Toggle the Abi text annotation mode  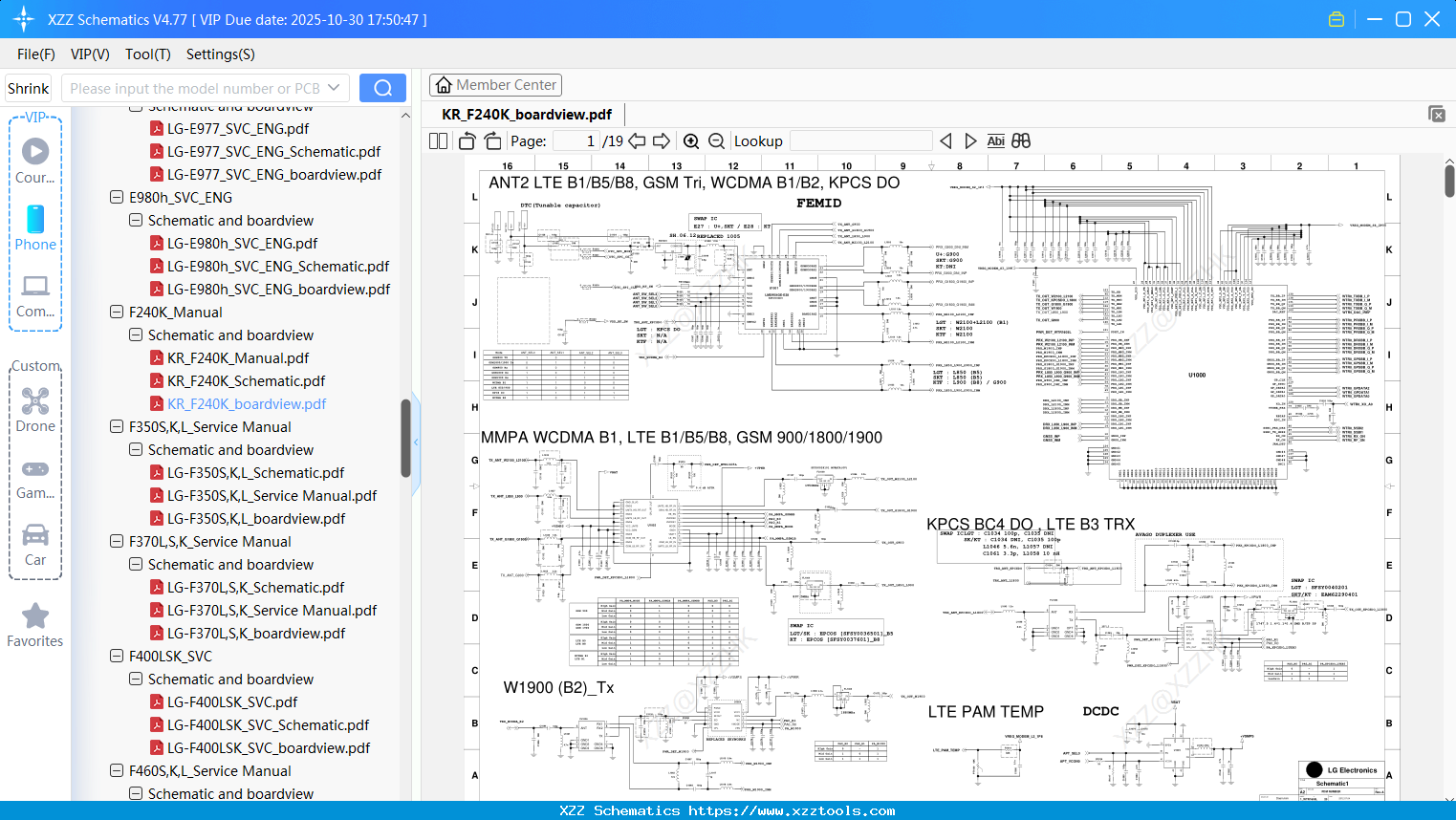click(x=996, y=140)
